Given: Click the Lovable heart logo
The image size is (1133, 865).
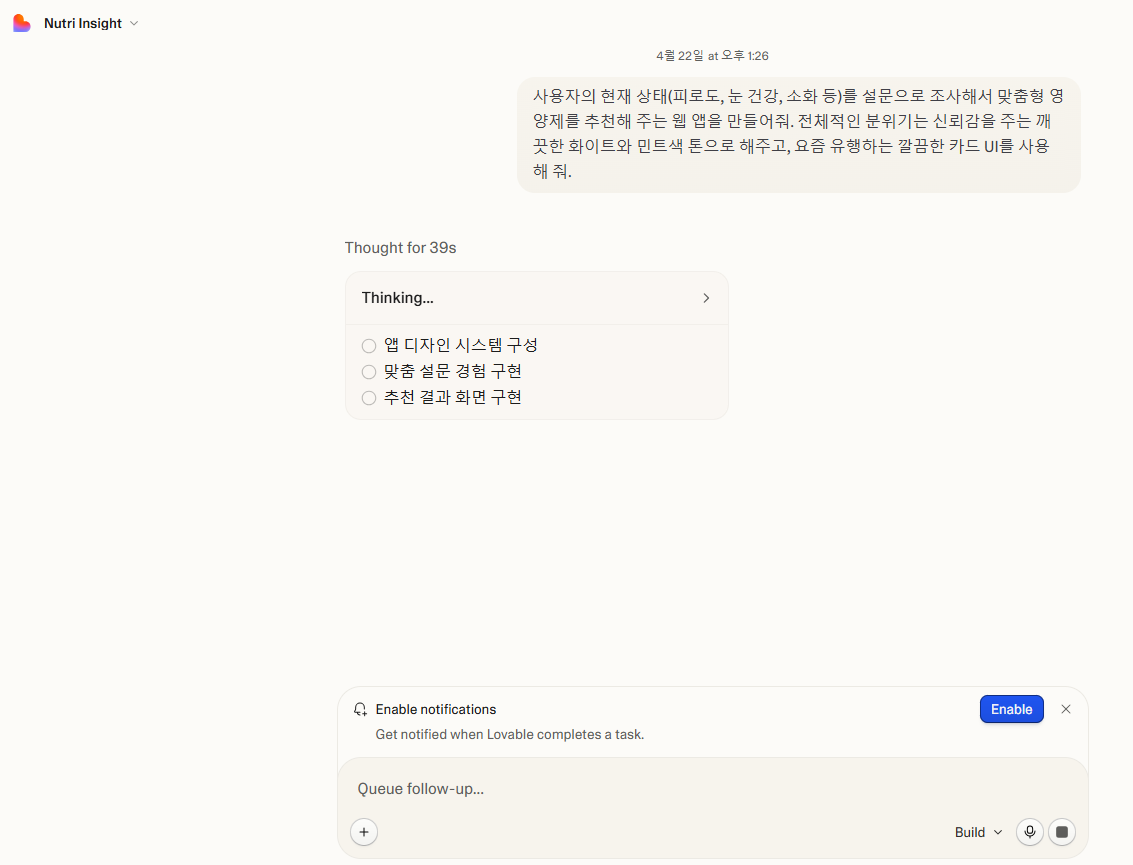Looking at the screenshot, I should click(x=21, y=22).
